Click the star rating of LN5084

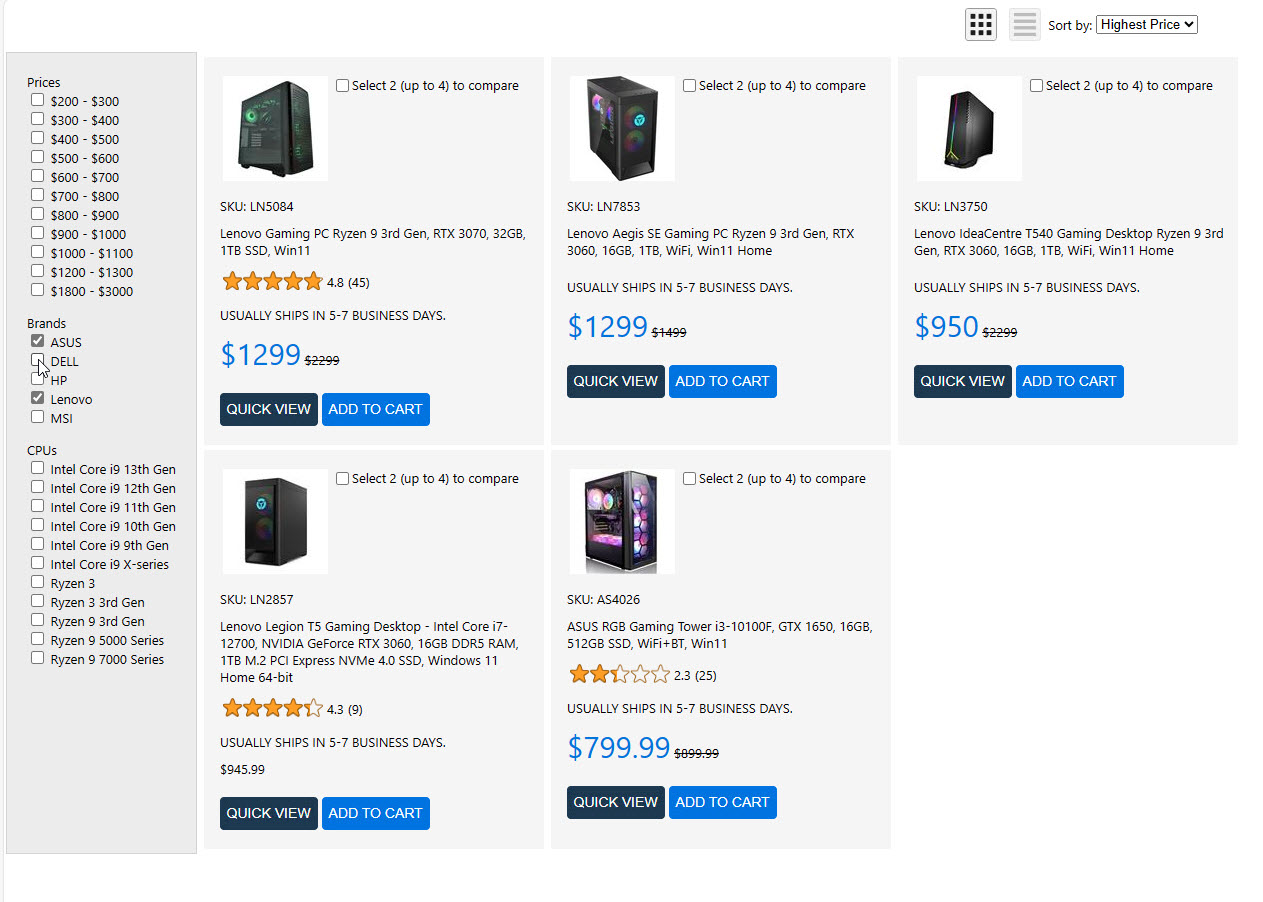(x=272, y=282)
